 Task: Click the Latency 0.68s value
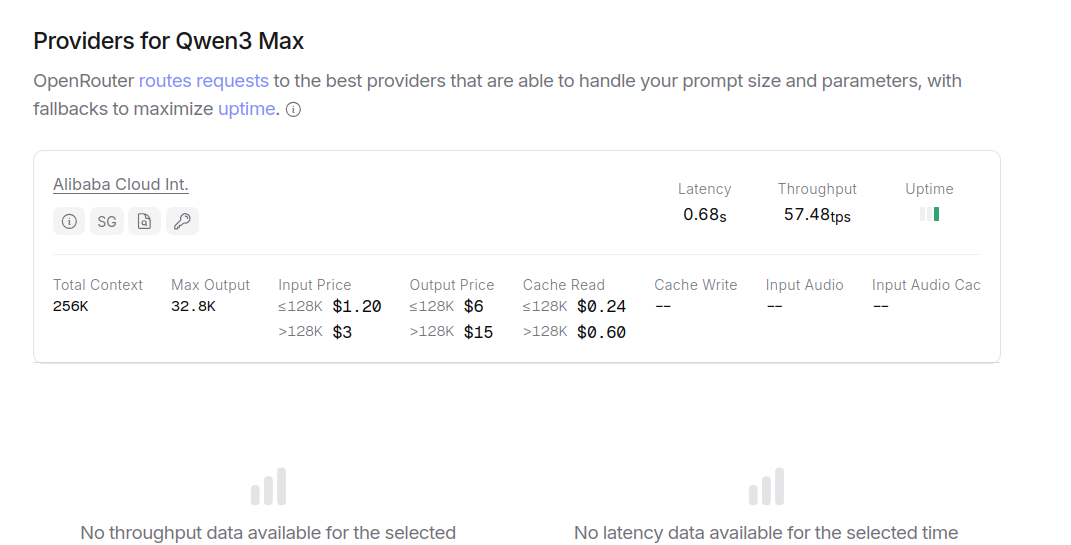[704, 214]
